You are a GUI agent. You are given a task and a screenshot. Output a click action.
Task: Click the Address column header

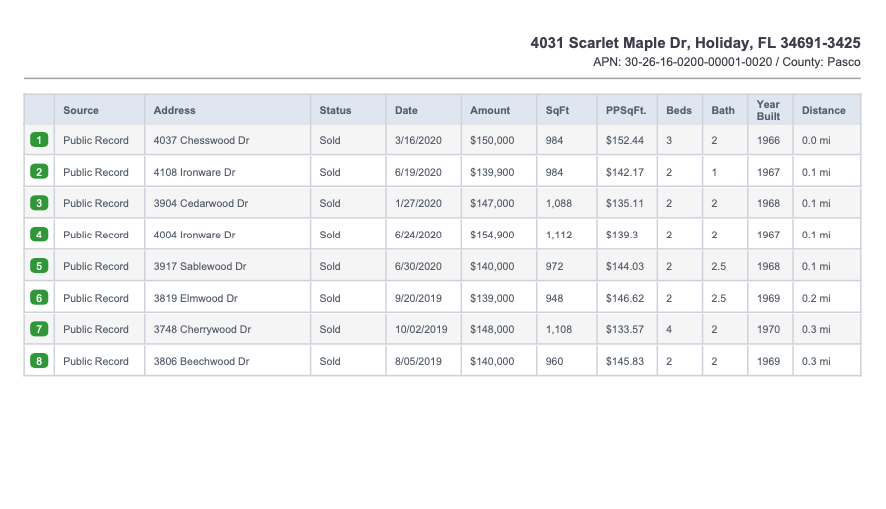point(175,110)
